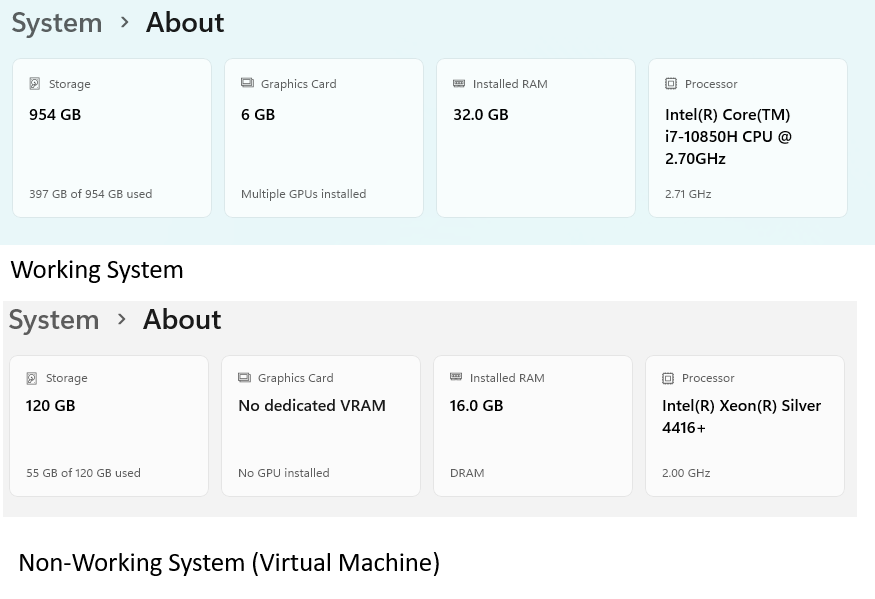Click the Processor icon on the Xeon Silver card
This screenshot has width=875, height=599.
[x=668, y=378]
